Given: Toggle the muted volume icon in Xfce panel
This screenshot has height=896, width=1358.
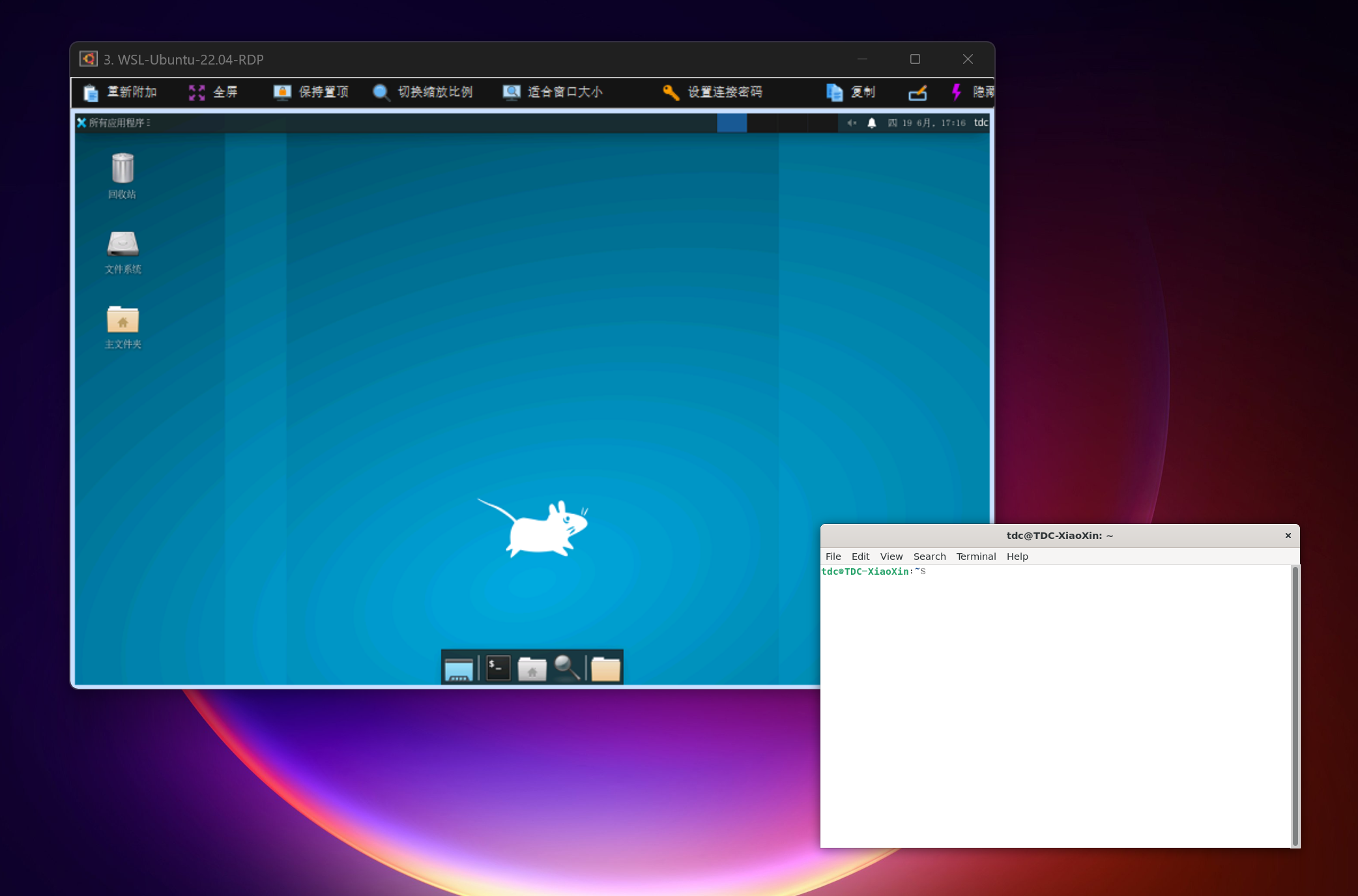Looking at the screenshot, I should coord(852,123).
